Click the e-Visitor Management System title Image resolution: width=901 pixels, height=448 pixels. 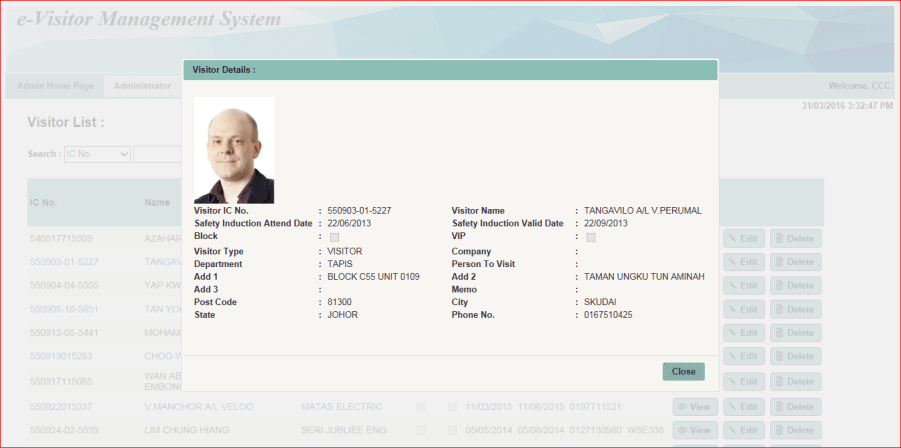click(x=149, y=20)
